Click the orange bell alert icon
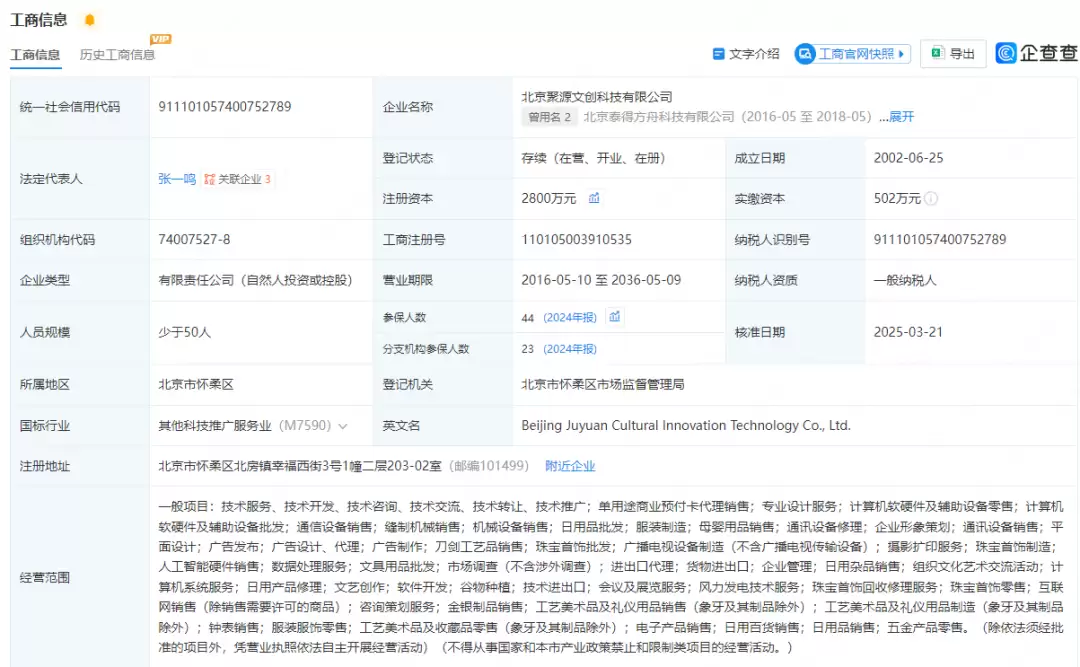This screenshot has height=667, width=1080. click(90, 20)
